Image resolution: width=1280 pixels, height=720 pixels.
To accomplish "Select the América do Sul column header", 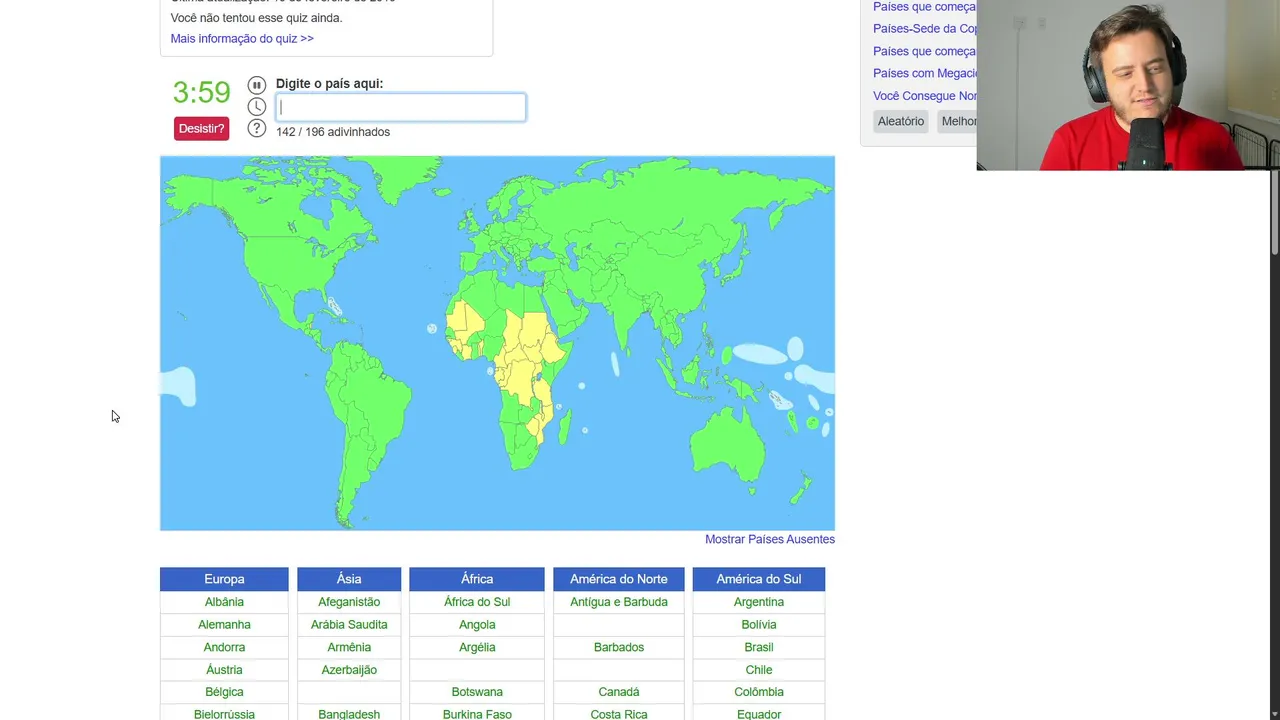I will click(759, 579).
